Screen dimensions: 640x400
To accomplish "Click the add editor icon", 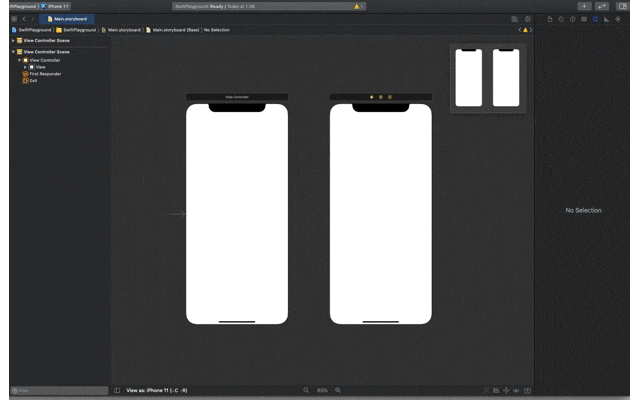I will [x=528, y=19].
